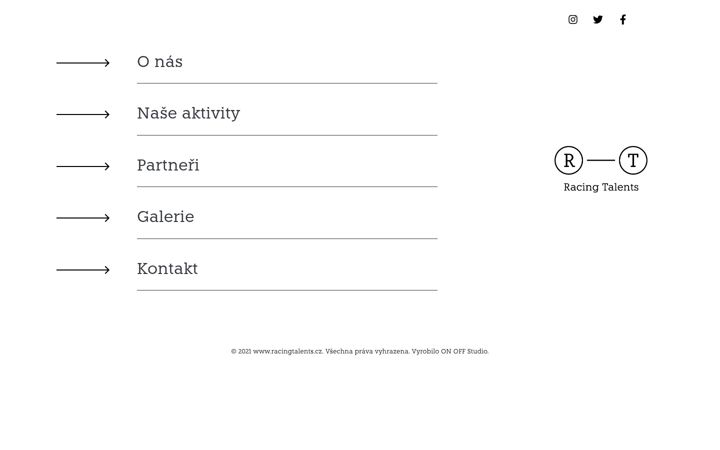Click the circled R logo
Screen dimensions: 720x450
coord(568,160)
